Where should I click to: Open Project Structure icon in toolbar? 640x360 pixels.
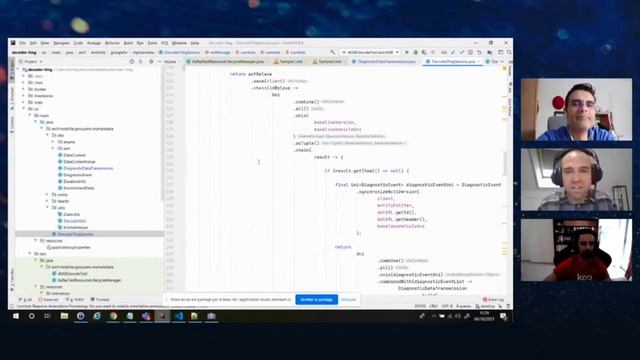(x=489, y=52)
